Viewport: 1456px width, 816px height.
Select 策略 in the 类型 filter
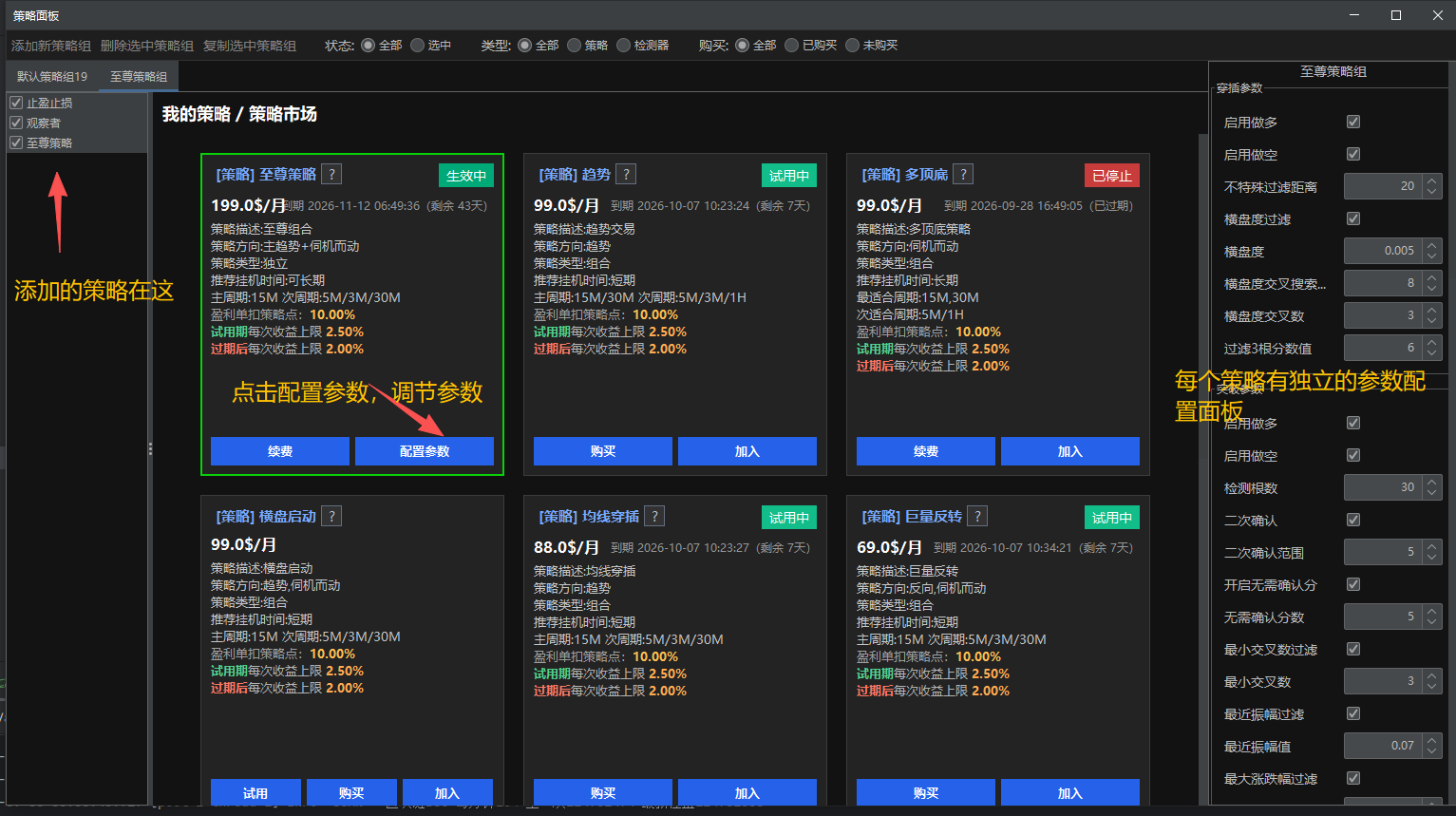(x=574, y=45)
